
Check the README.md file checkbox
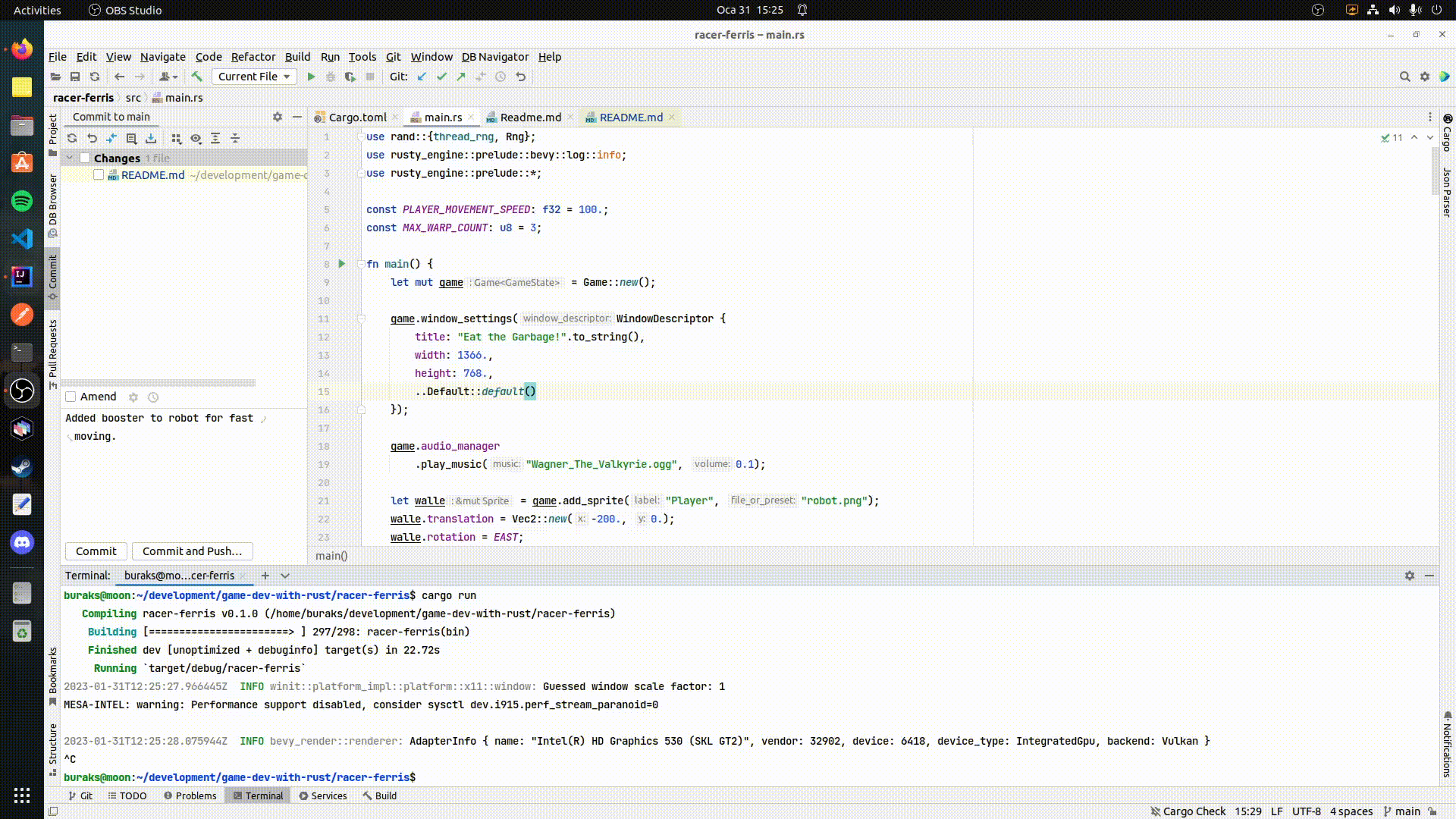[99, 175]
